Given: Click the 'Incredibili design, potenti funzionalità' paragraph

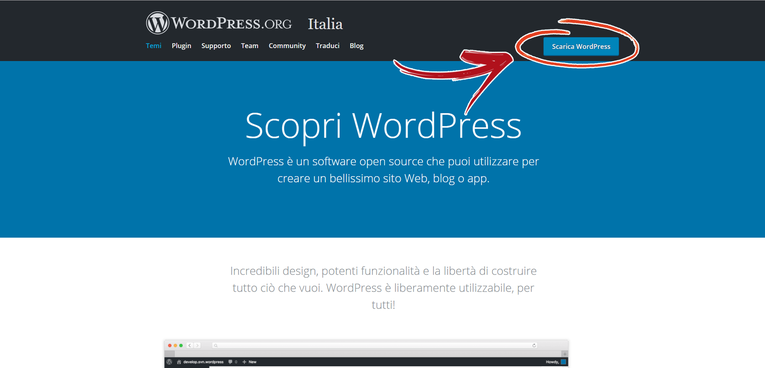Looking at the screenshot, I should point(383,288).
